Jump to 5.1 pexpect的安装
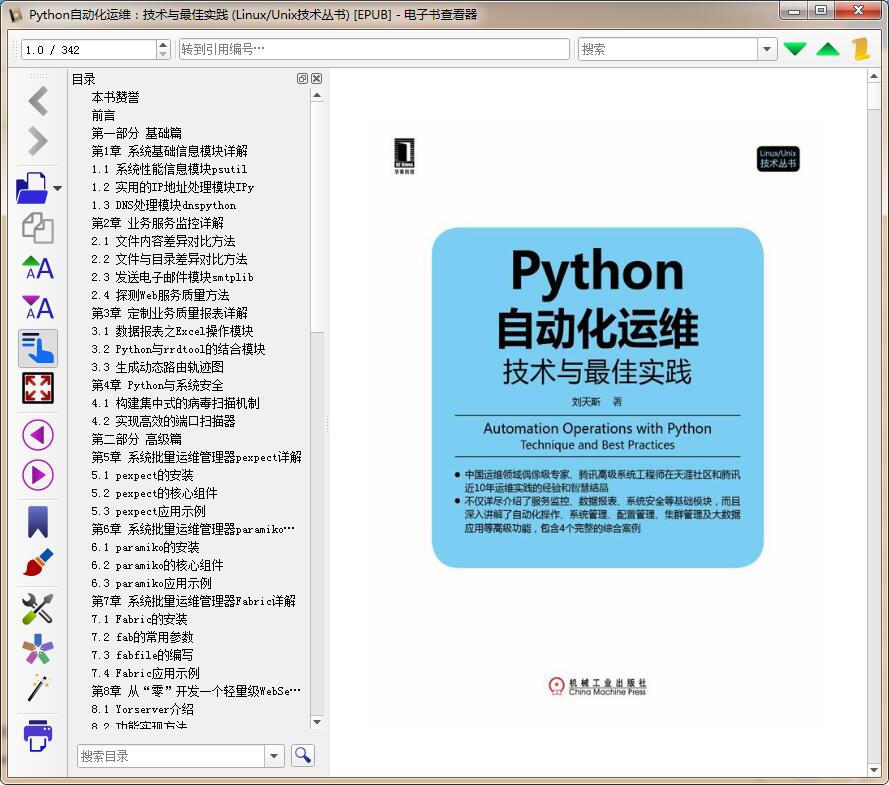 (142, 475)
